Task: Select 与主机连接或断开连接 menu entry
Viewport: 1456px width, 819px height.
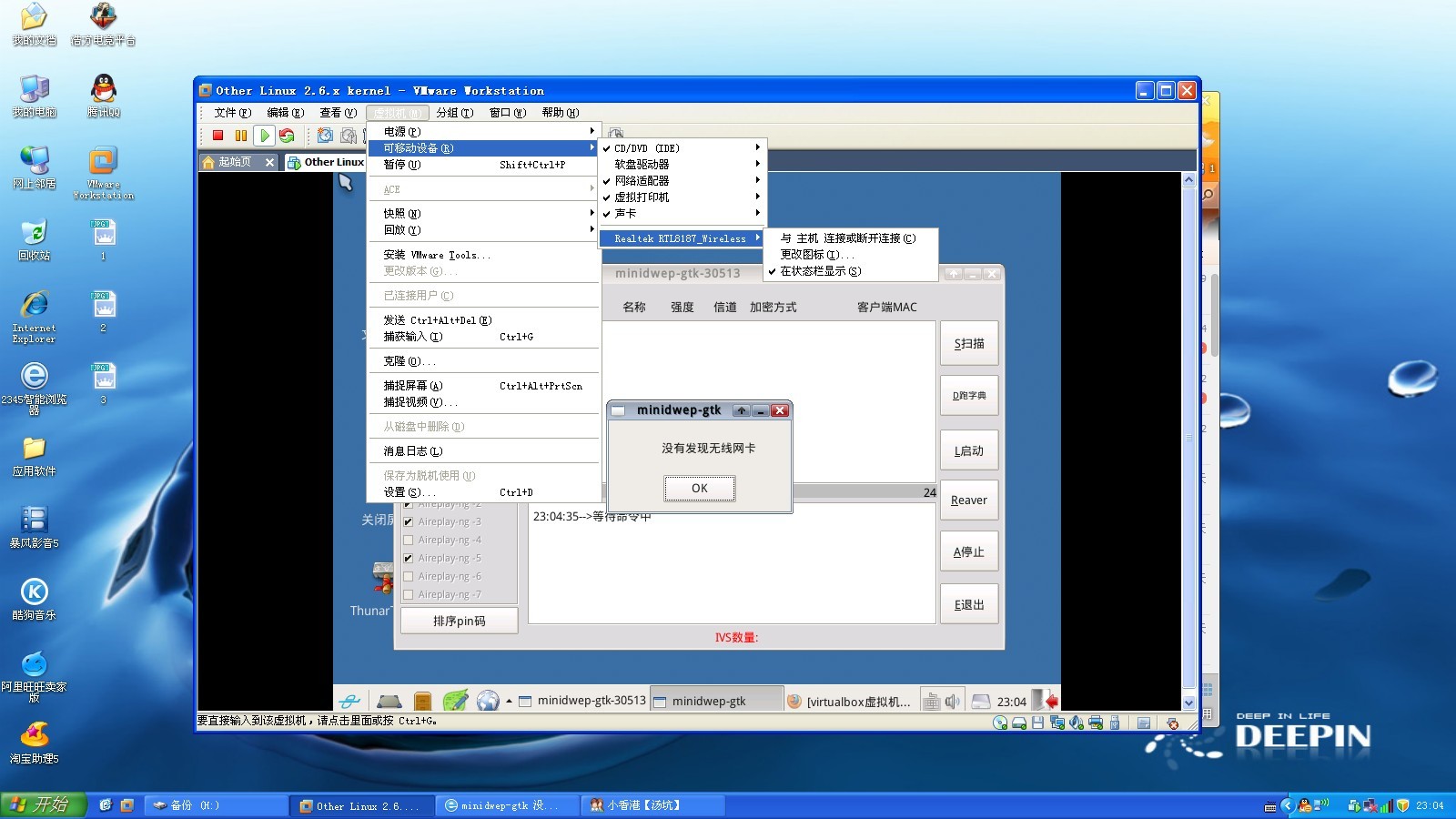Action: click(x=850, y=238)
